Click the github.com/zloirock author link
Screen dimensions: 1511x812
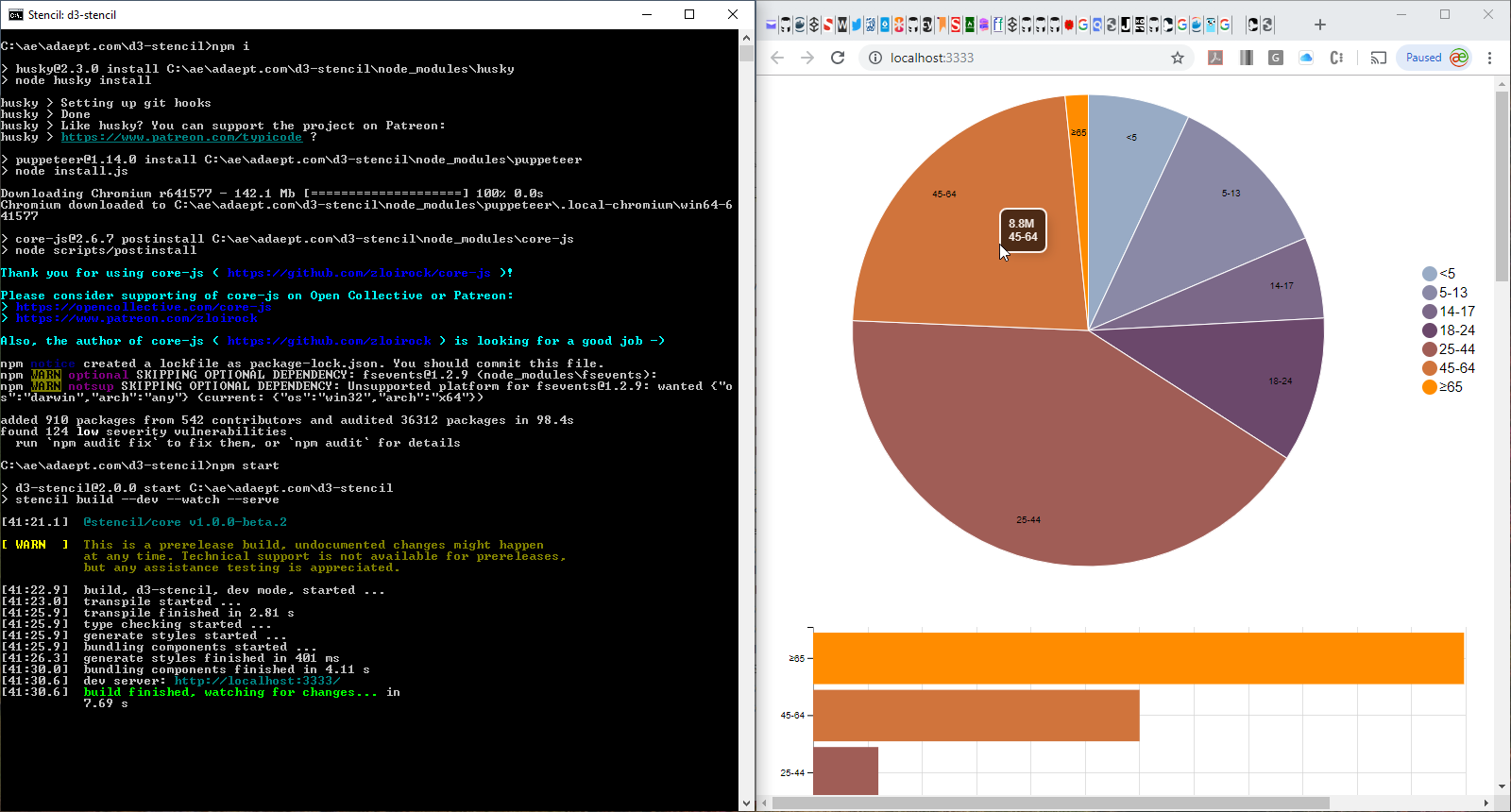click(x=329, y=341)
